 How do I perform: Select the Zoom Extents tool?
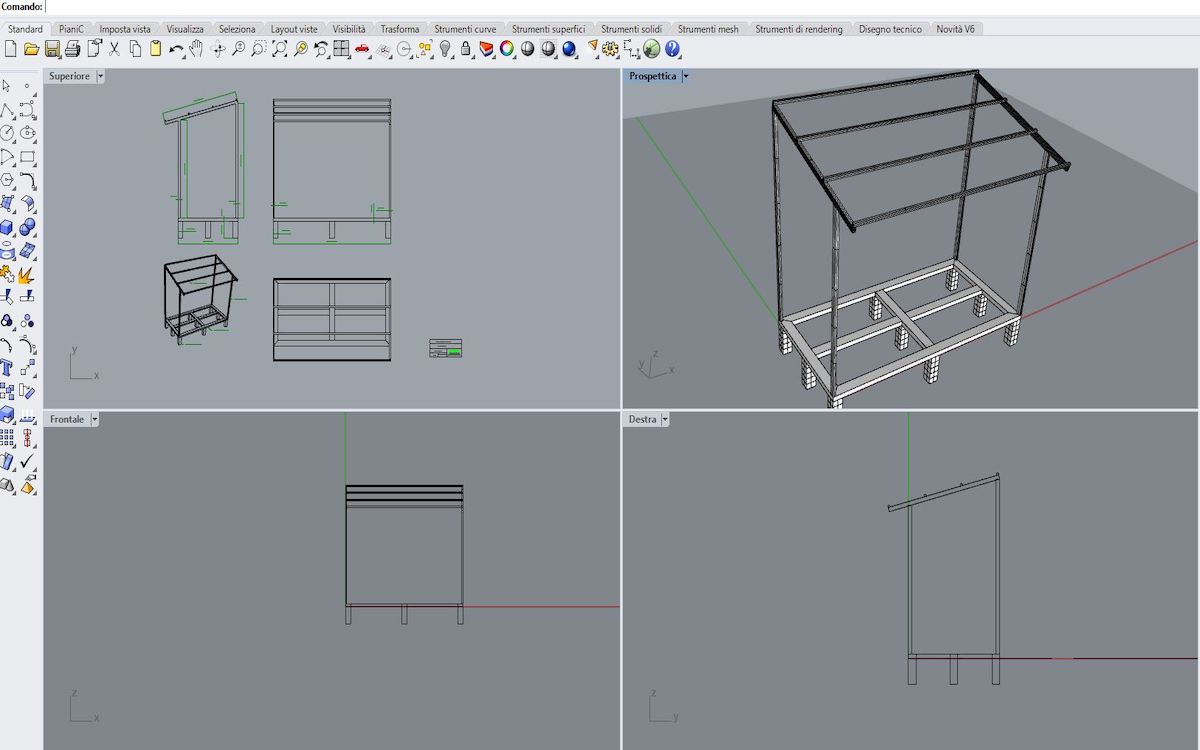pos(279,48)
